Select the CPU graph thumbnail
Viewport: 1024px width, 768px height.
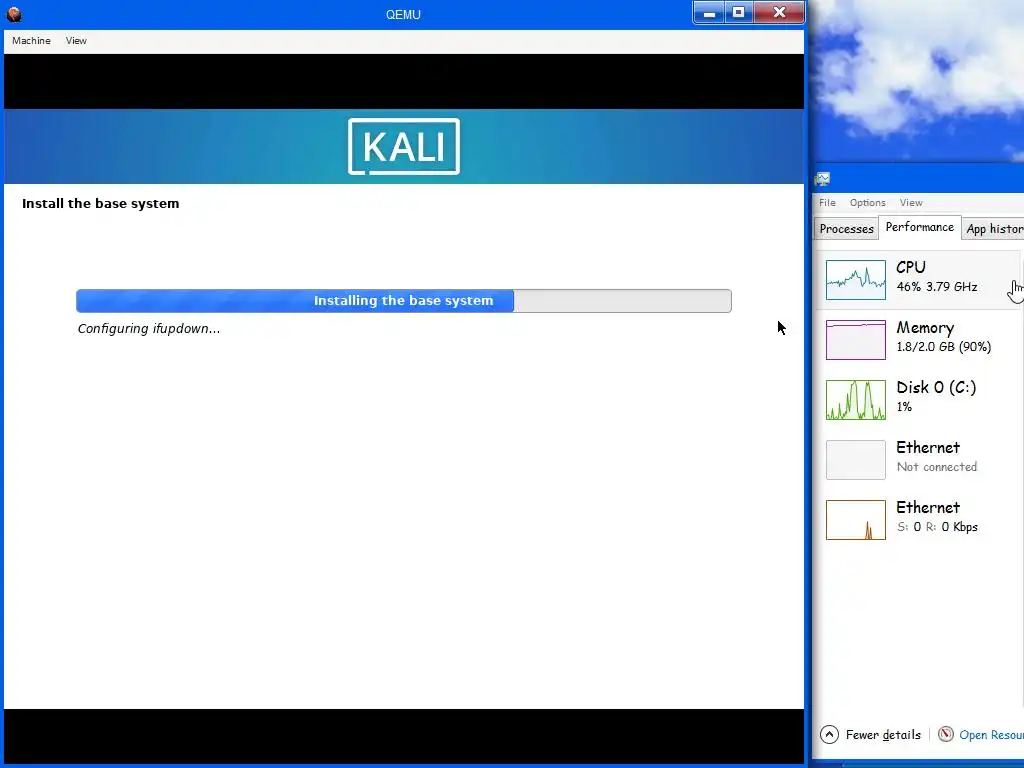(856, 280)
